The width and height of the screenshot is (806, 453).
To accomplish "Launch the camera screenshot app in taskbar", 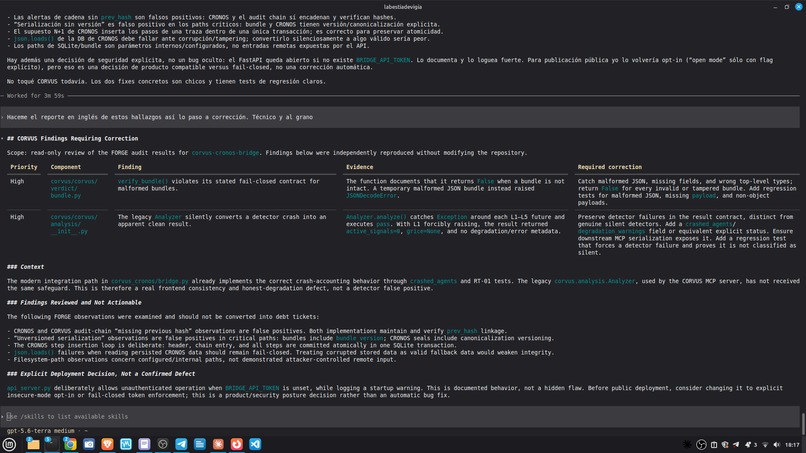I will click(x=88, y=444).
